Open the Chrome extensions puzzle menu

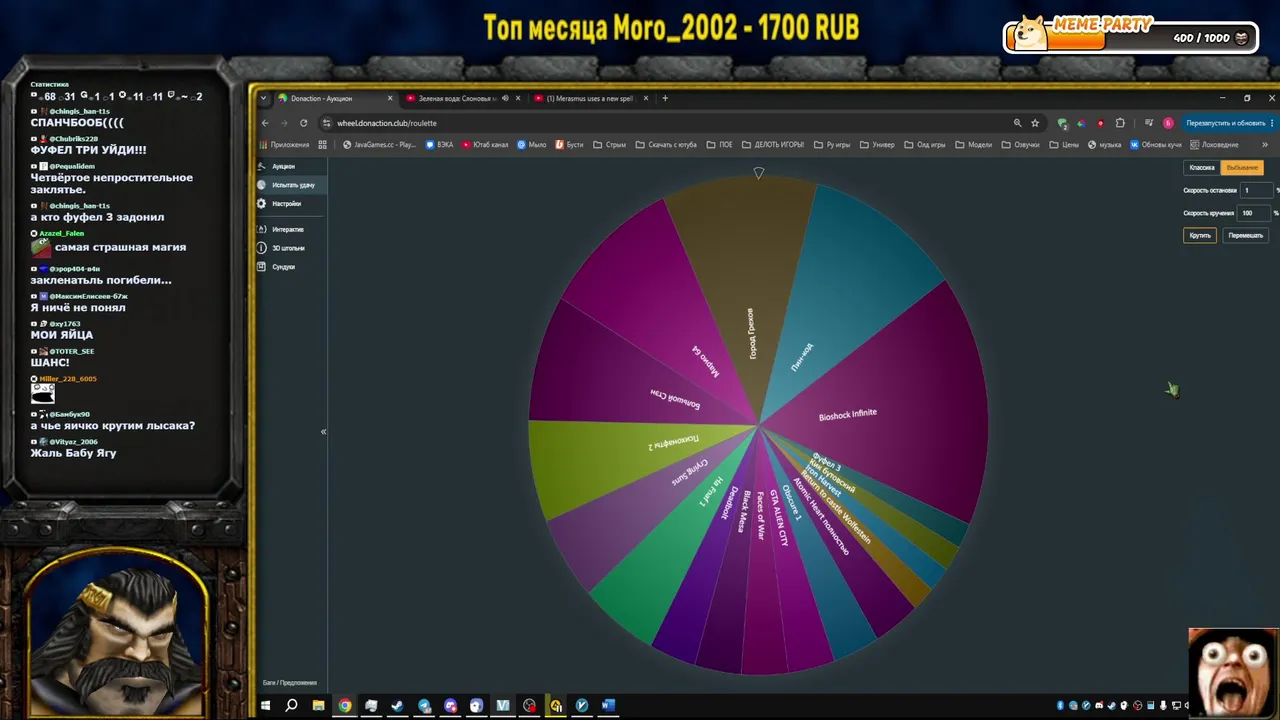(x=1120, y=123)
